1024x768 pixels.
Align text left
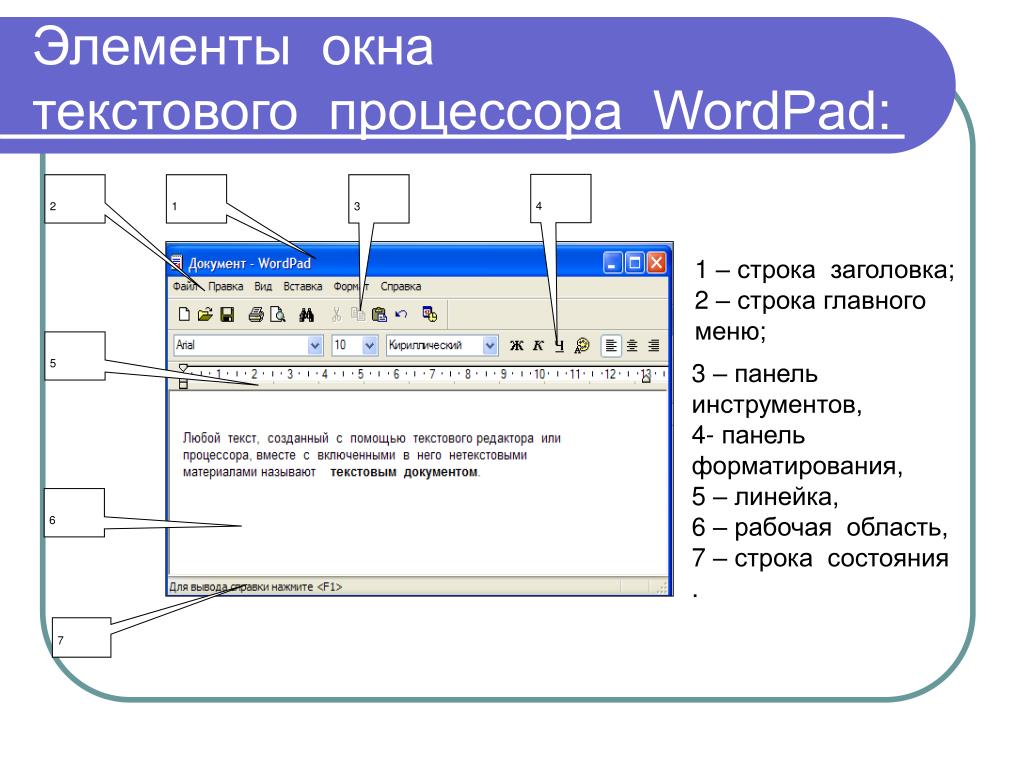(611, 345)
